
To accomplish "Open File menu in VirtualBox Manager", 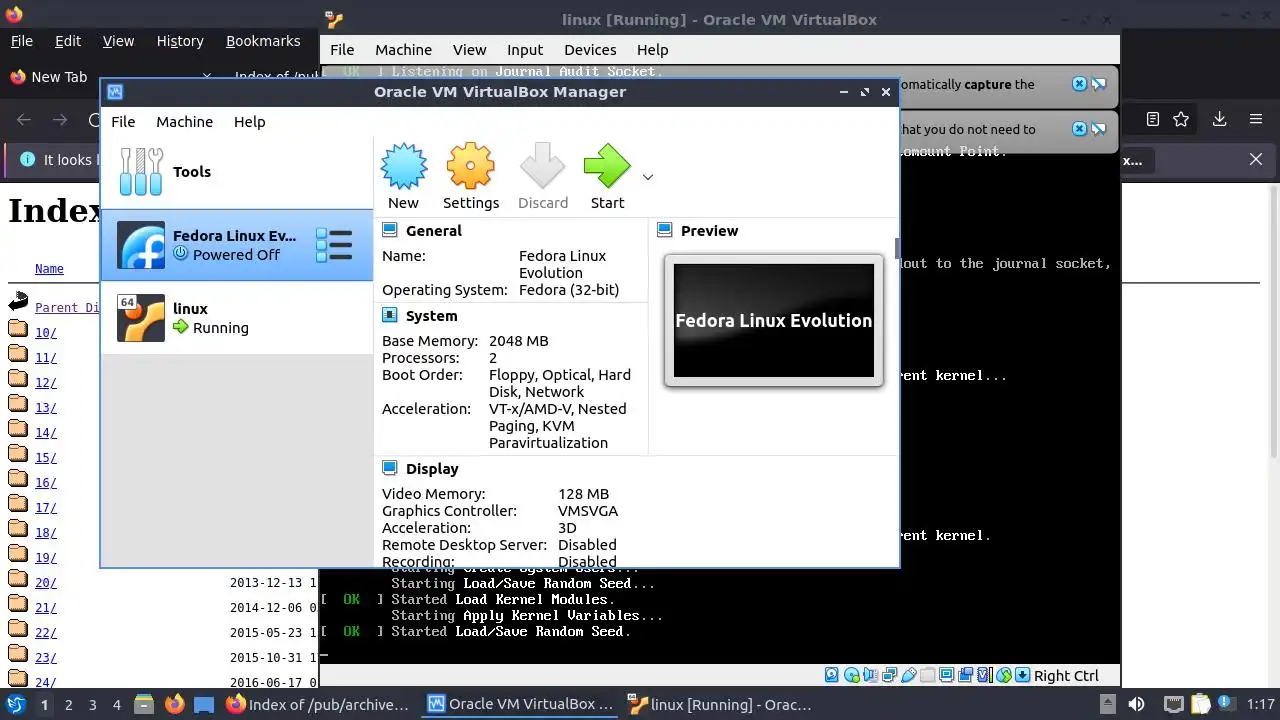I will point(123,121).
